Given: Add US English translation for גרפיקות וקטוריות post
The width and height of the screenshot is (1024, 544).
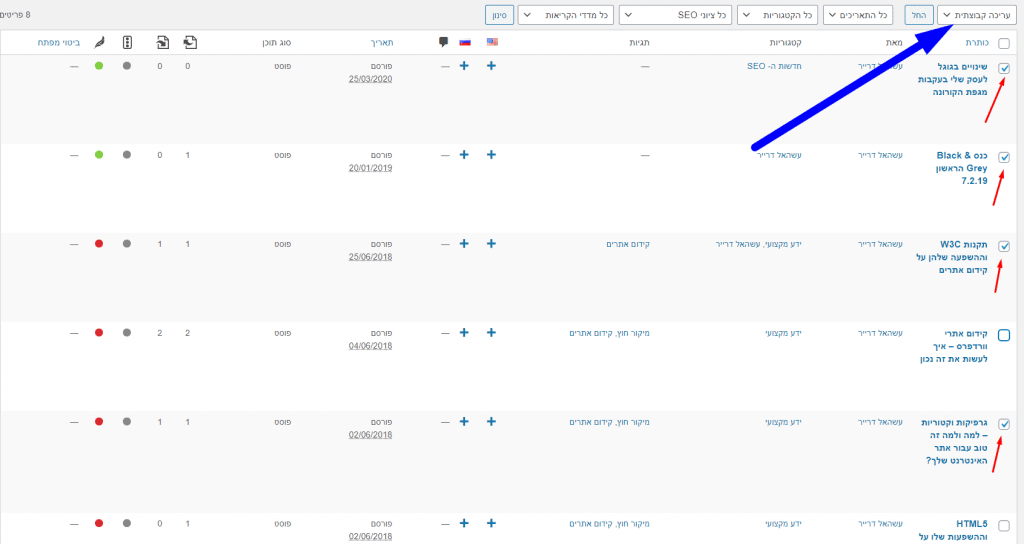Looking at the screenshot, I should pyautogui.click(x=491, y=422).
